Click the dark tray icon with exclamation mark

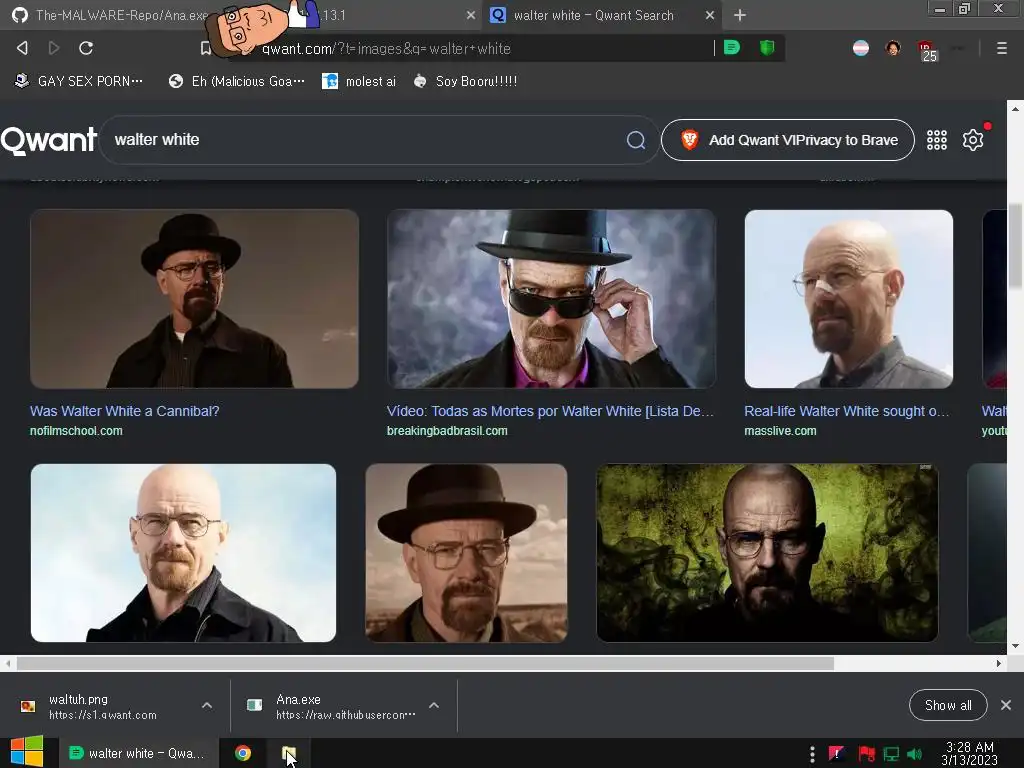pos(837,754)
